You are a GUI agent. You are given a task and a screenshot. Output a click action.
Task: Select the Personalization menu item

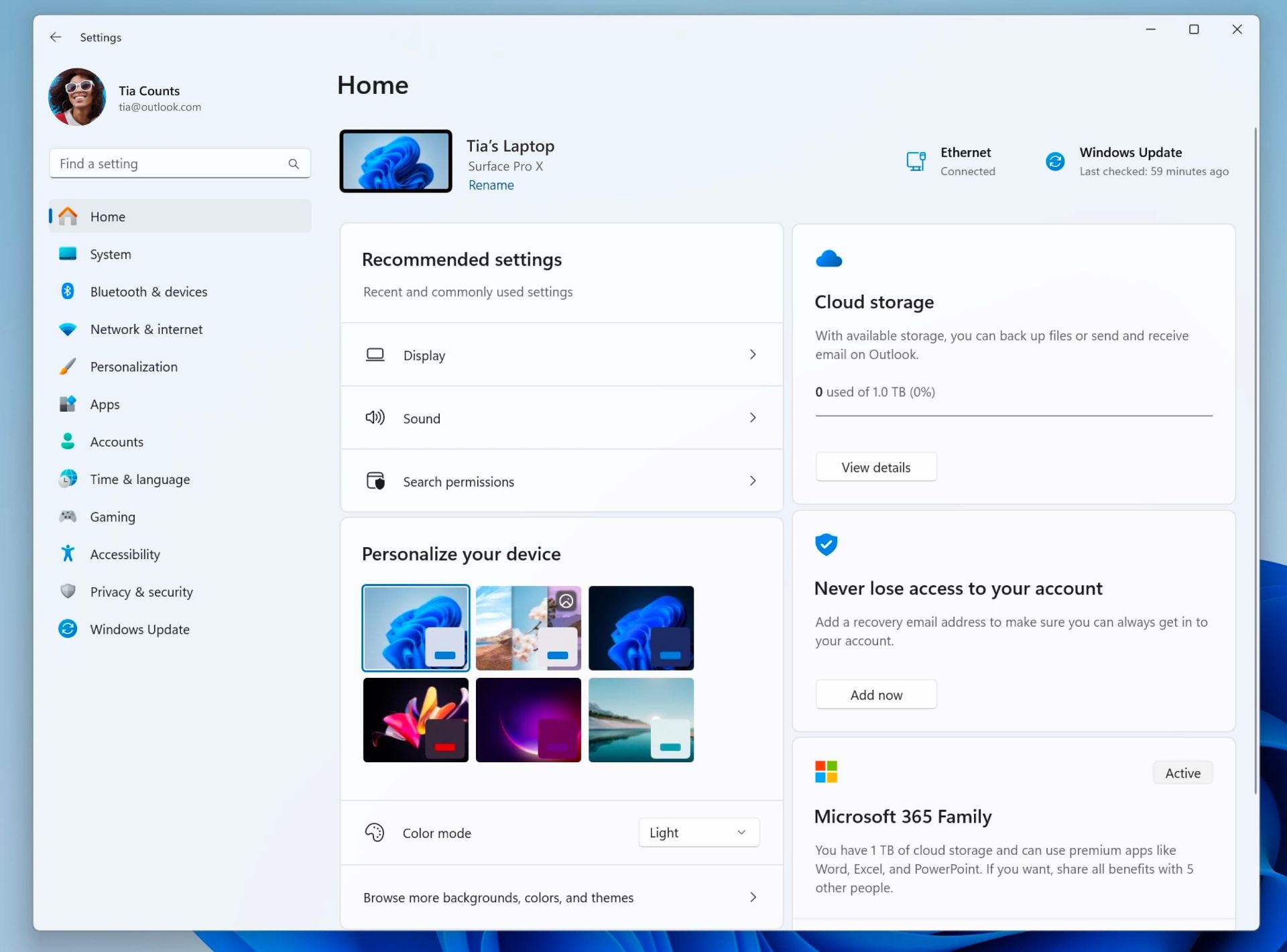(x=133, y=366)
